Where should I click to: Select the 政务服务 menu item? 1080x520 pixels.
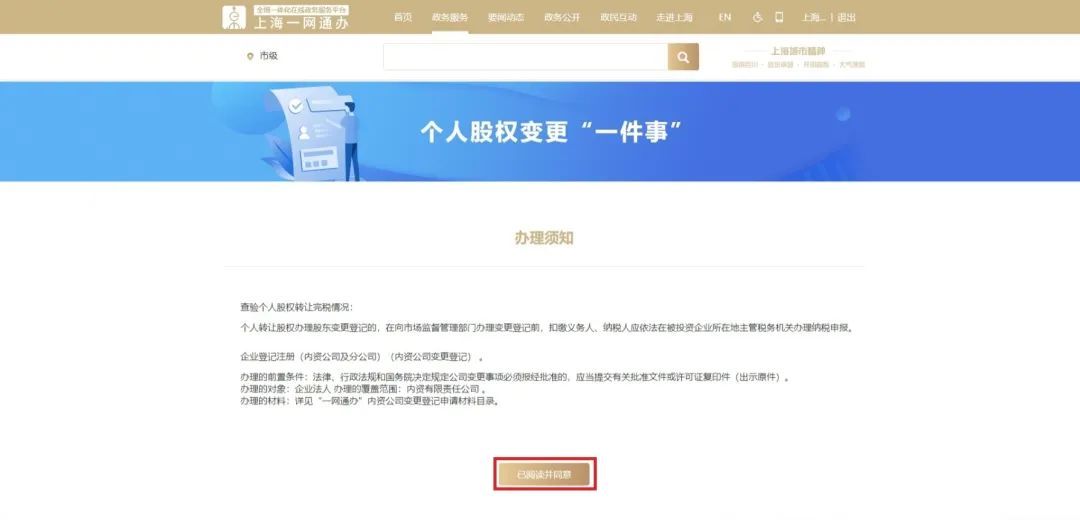tap(450, 17)
